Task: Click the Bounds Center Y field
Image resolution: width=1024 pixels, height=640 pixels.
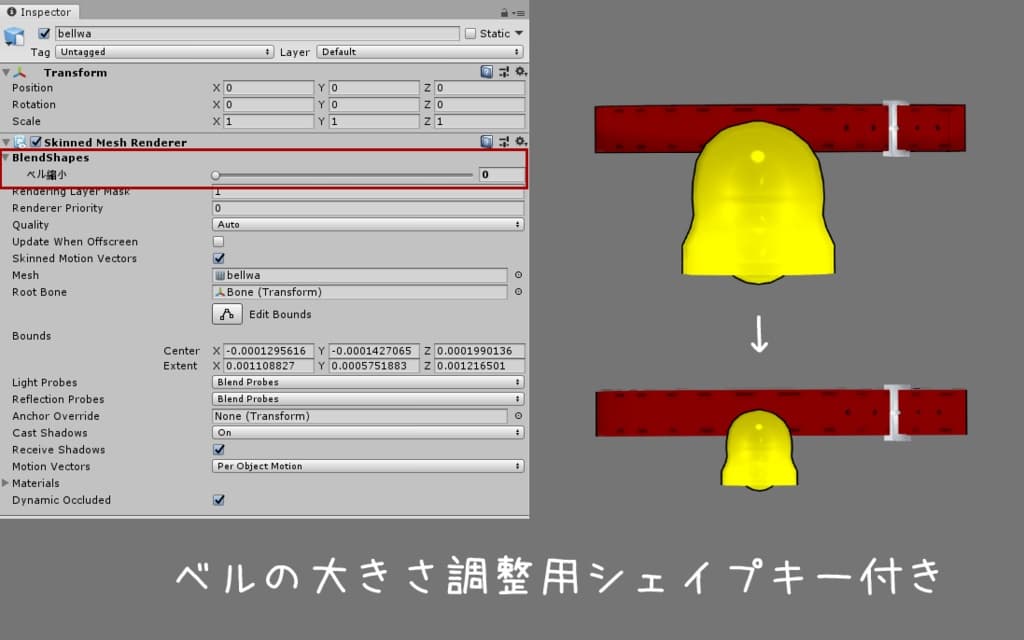Action: tap(374, 351)
